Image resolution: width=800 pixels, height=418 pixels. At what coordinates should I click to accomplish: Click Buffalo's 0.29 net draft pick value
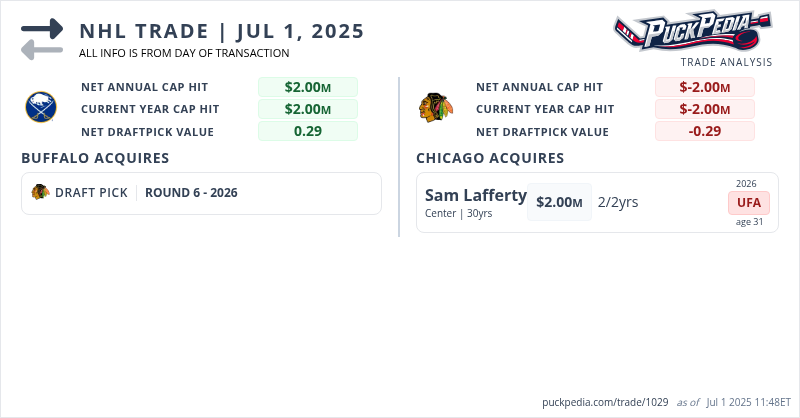tap(307, 131)
